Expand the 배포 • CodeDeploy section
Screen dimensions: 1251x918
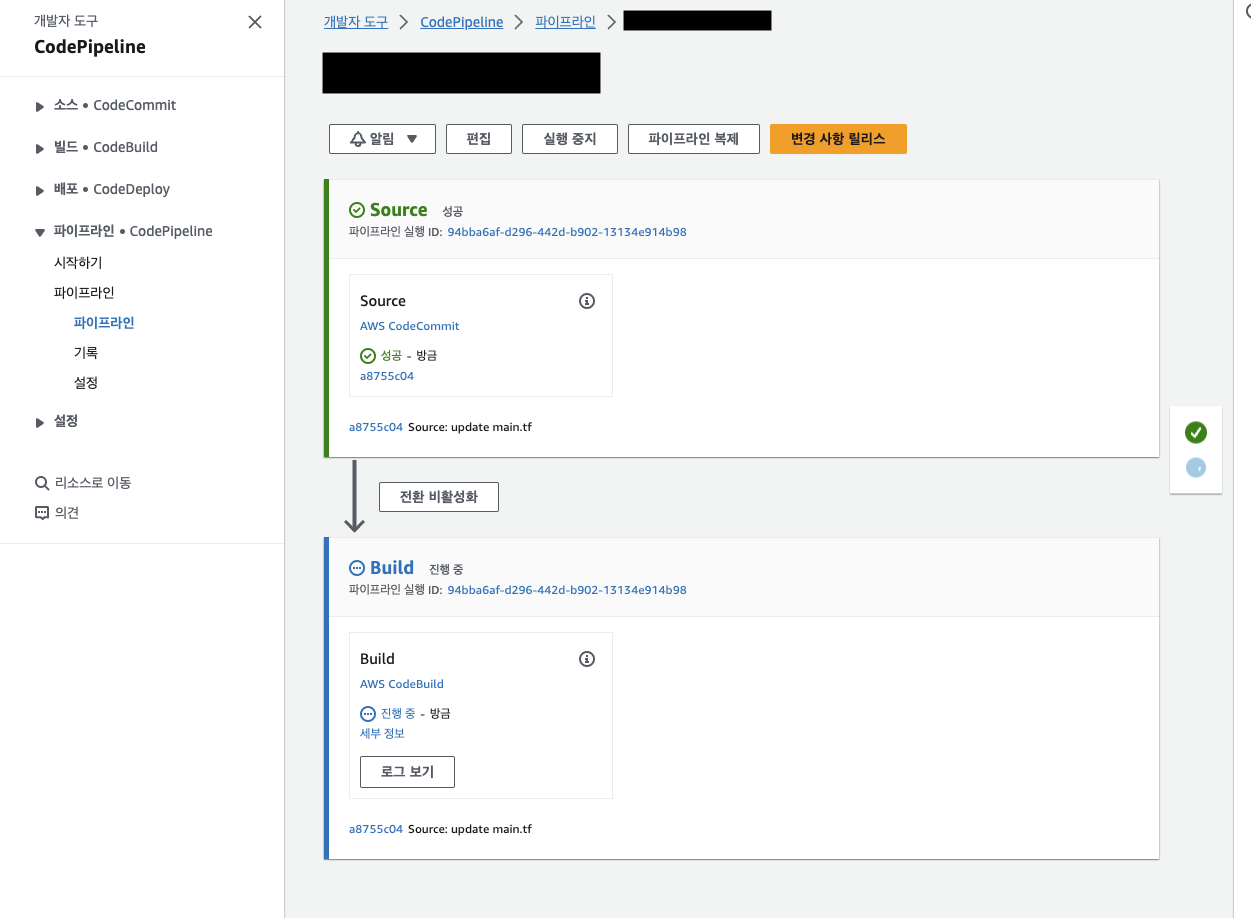coord(40,190)
